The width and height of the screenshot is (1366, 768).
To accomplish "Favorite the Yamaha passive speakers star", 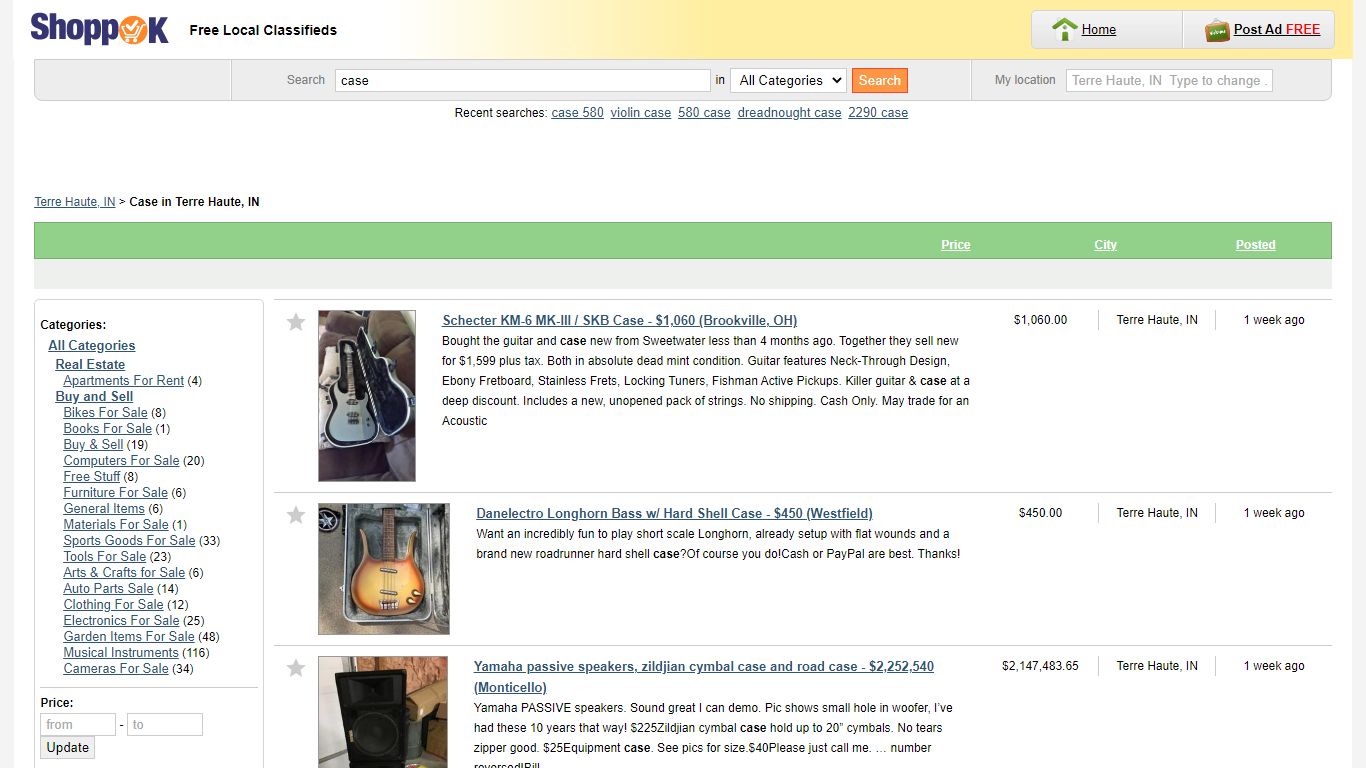I will [295, 668].
